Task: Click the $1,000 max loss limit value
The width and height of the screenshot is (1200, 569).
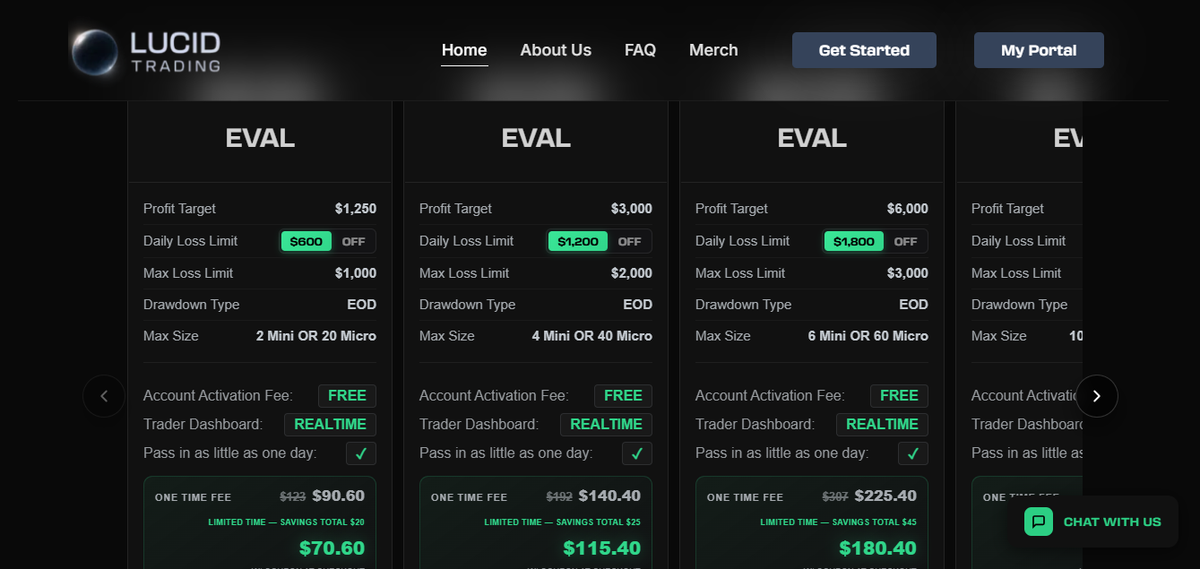Action: [356, 273]
